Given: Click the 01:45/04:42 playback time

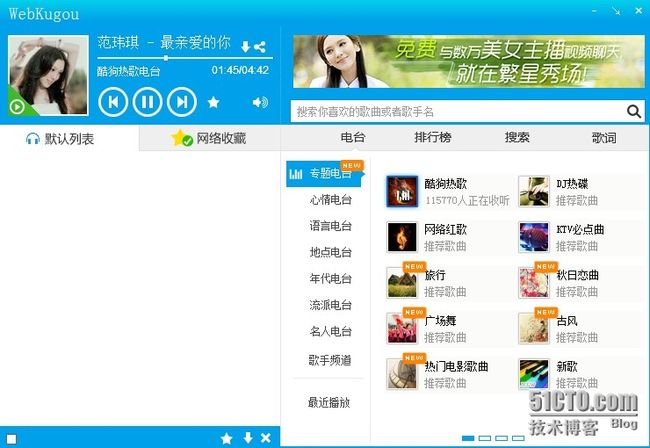Looking at the screenshot, I should pyautogui.click(x=240, y=70).
